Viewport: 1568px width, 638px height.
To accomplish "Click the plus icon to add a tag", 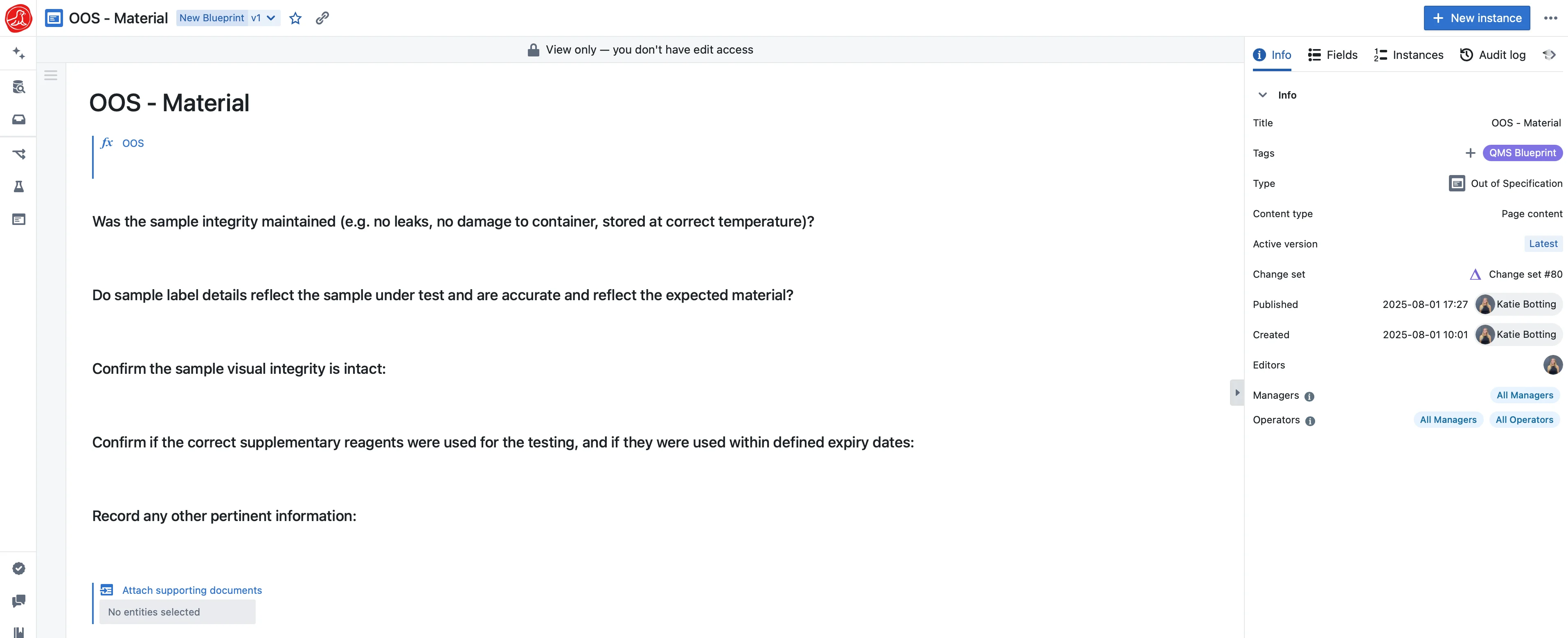I will coord(1470,153).
